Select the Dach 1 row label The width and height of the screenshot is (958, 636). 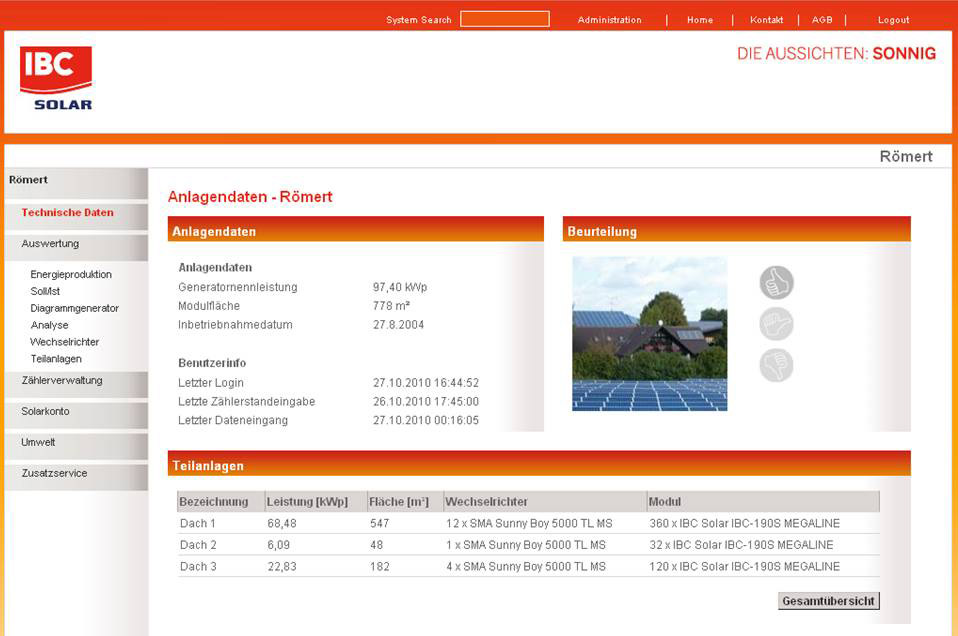click(x=197, y=524)
